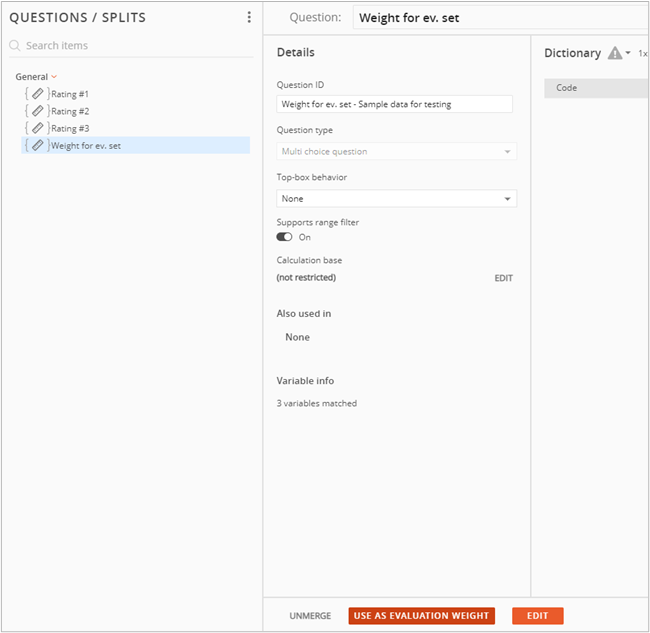
Task: Click the Weight for ev. set ruler icon
Action: (x=37, y=145)
